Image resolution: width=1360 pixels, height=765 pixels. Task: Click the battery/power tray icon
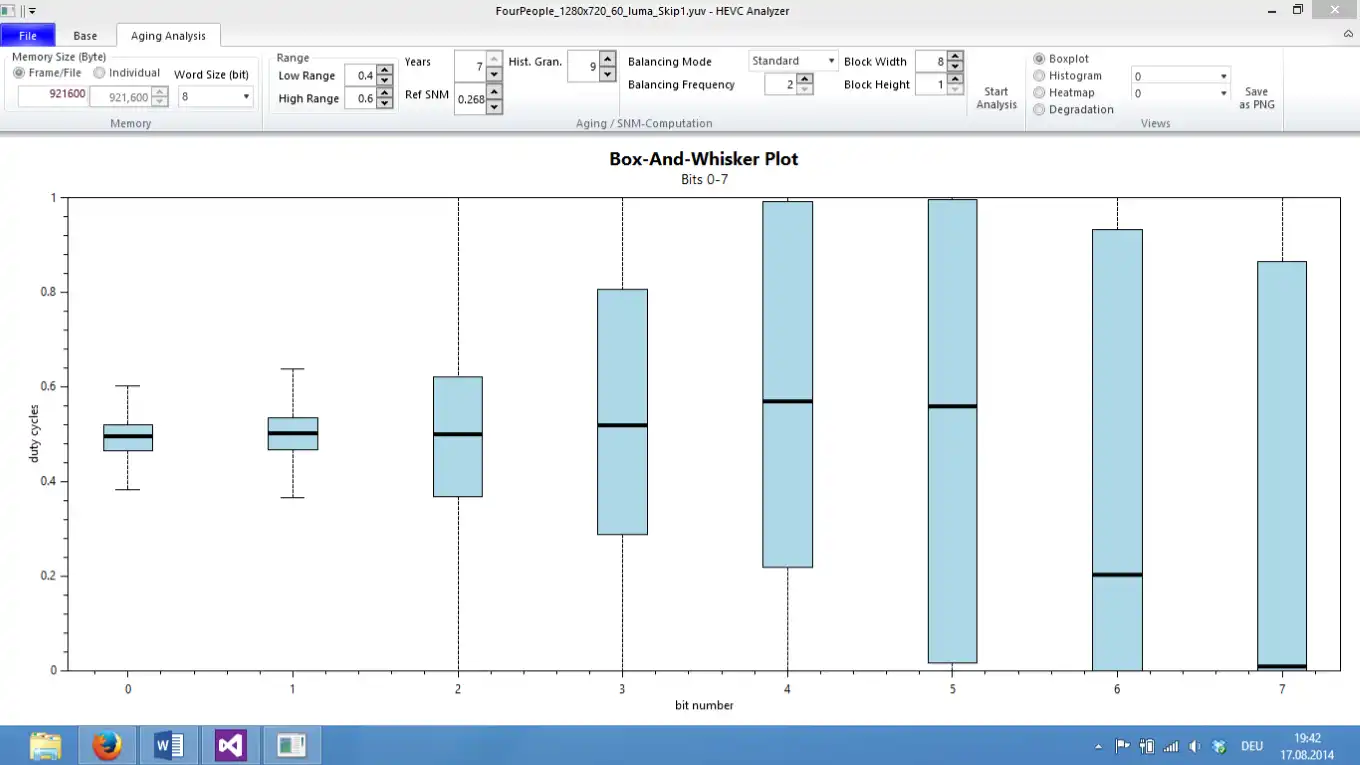(1146, 746)
